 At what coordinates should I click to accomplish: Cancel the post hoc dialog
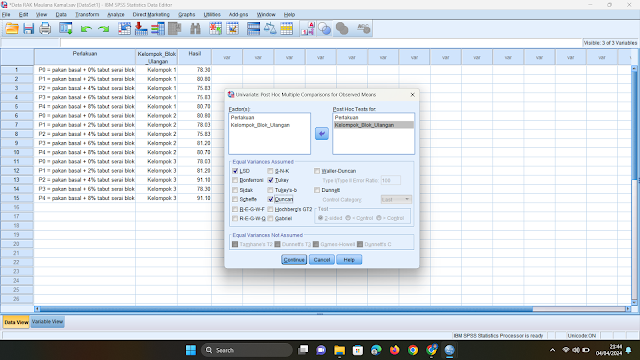tap(322, 260)
